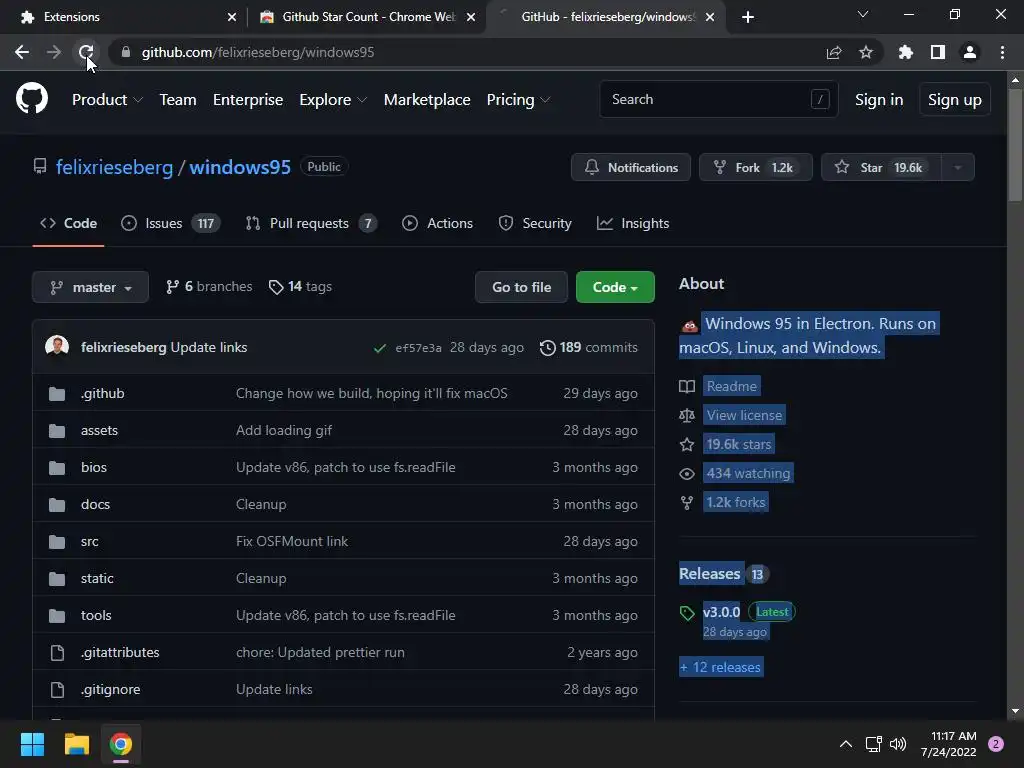Open the Actions tab
Image resolution: width=1024 pixels, height=768 pixels.
pos(437,223)
